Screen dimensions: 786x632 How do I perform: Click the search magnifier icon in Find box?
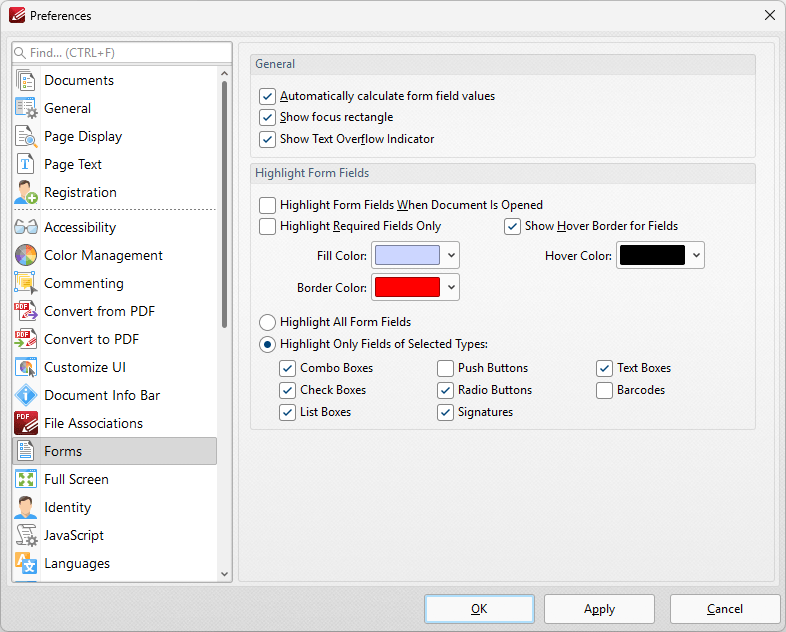pyautogui.click(x=20, y=53)
